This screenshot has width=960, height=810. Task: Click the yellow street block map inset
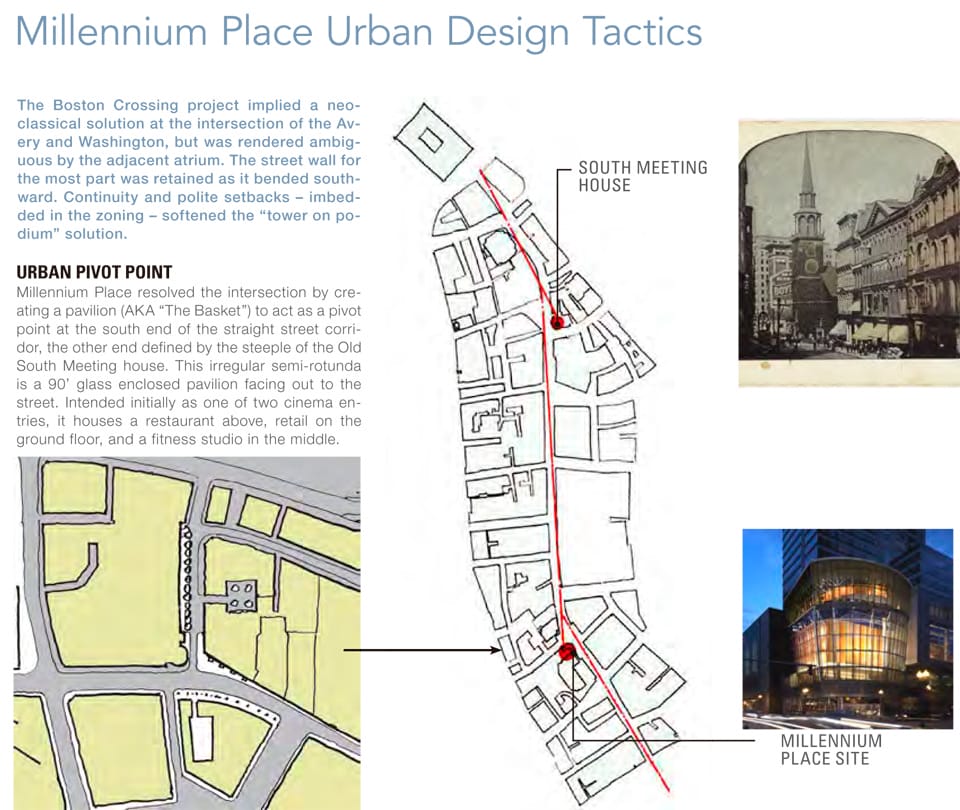coord(187,633)
